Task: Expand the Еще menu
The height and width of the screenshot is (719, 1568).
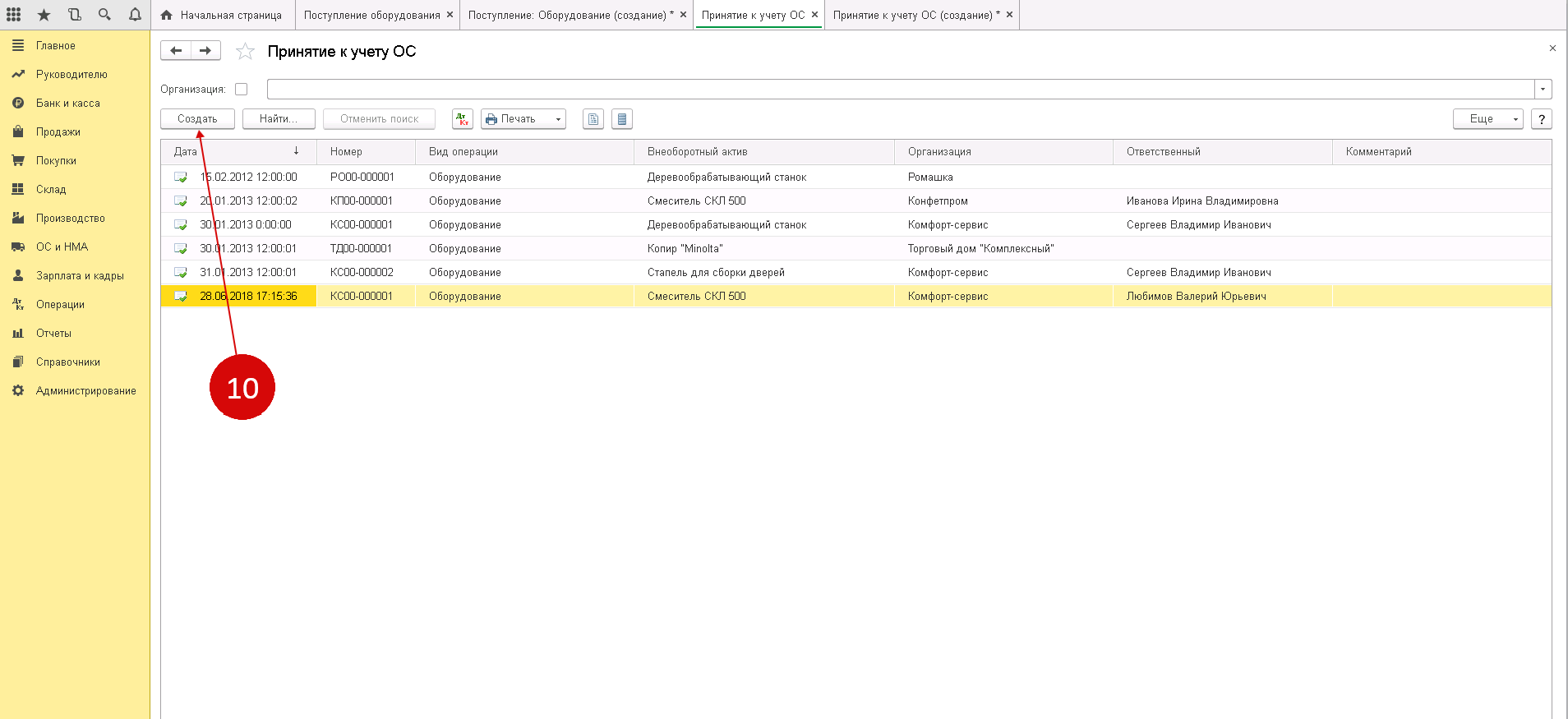Action: 1487,119
